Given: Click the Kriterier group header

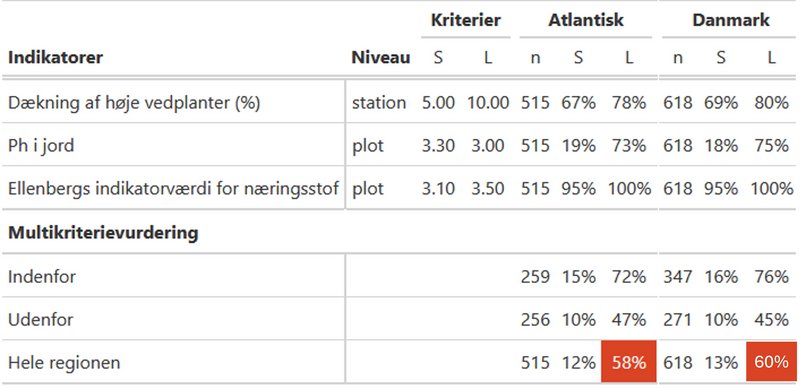Looking at the screenshot, I should 466,20.
